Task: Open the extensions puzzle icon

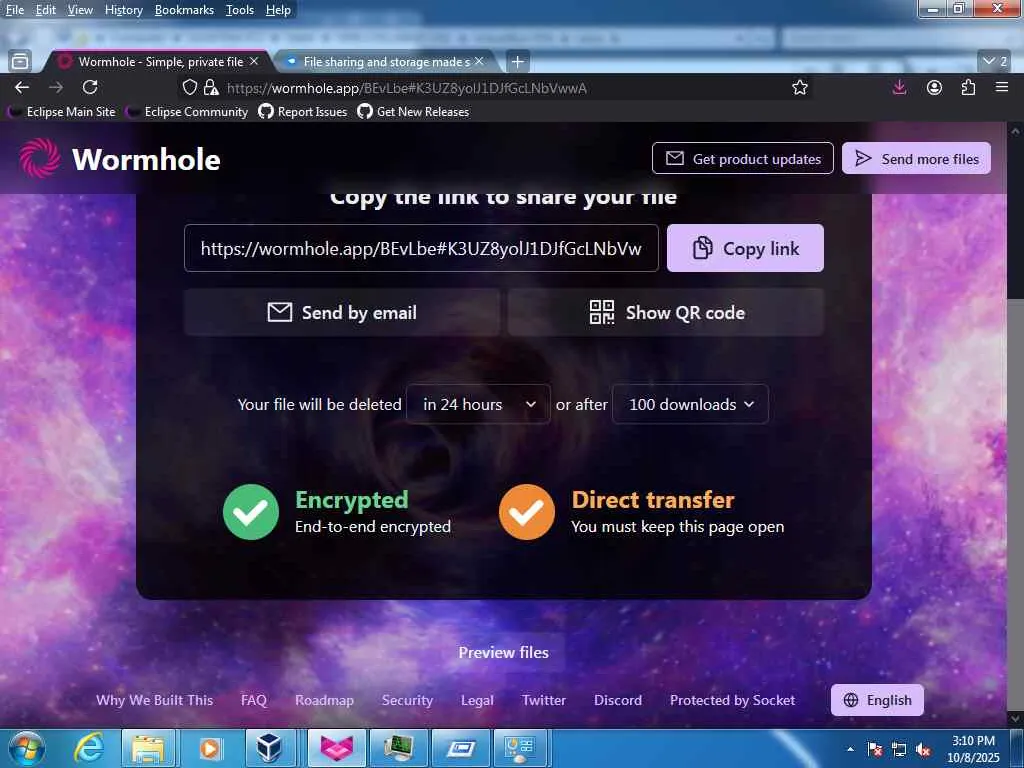Action: click(x=968, y=88)
